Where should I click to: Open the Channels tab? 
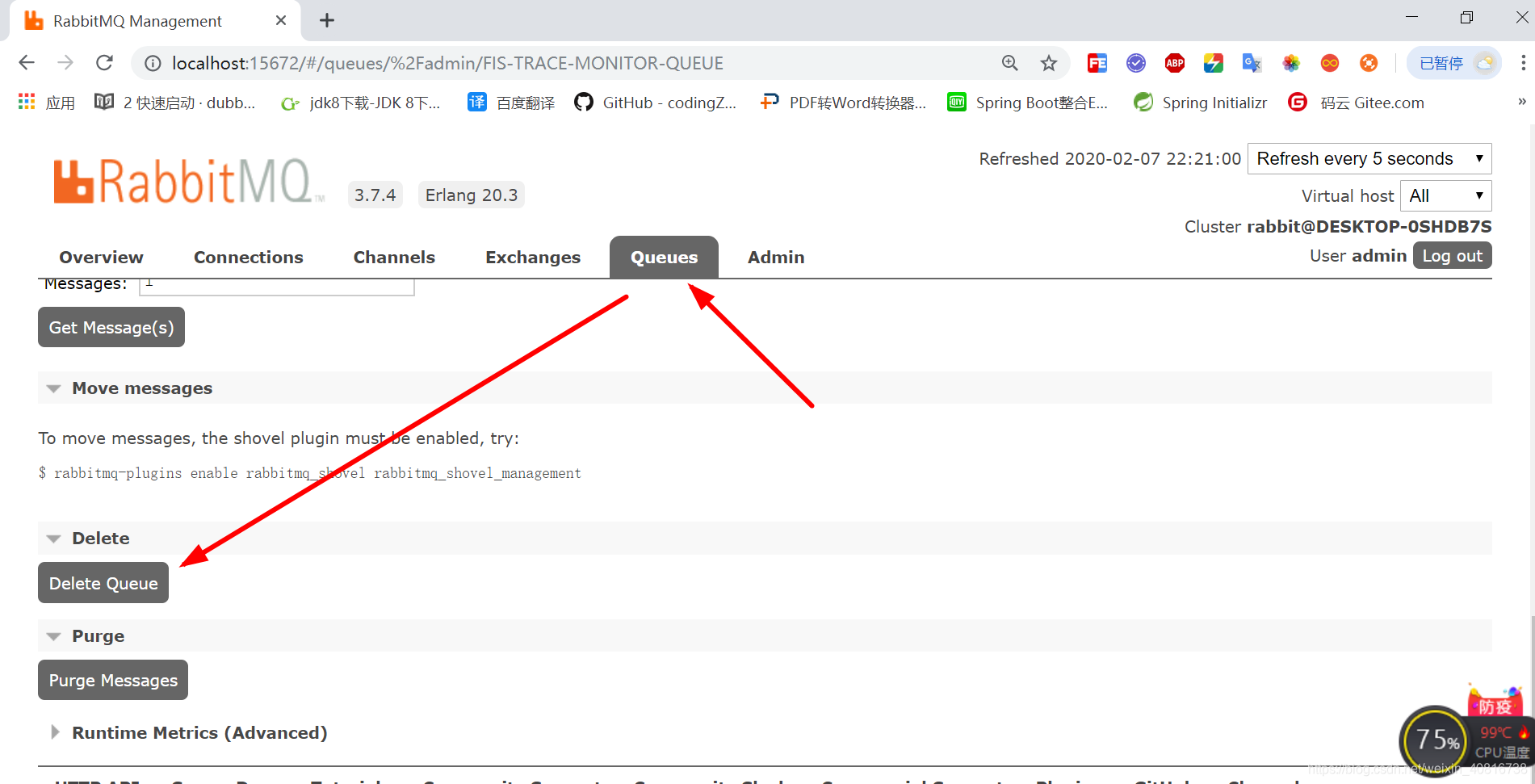(394, 257)
